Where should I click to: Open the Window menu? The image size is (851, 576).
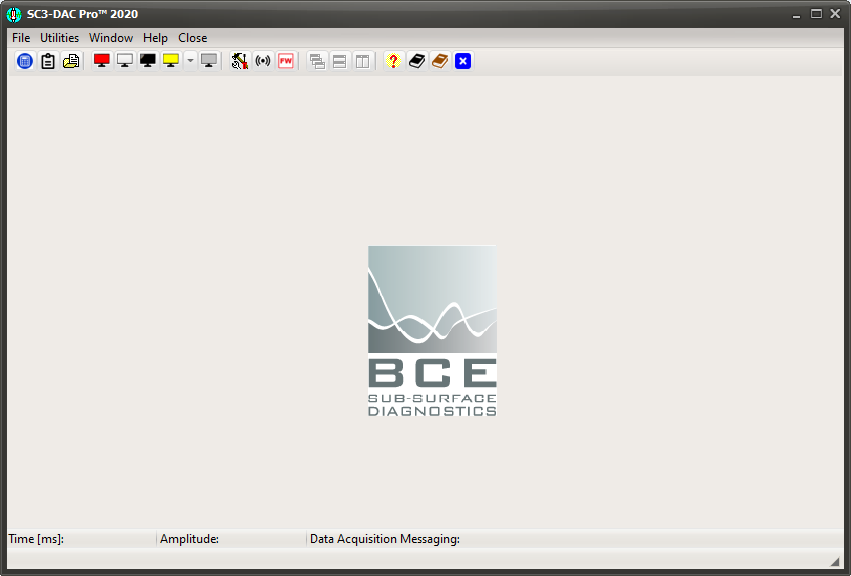click(x=111, y=38)
